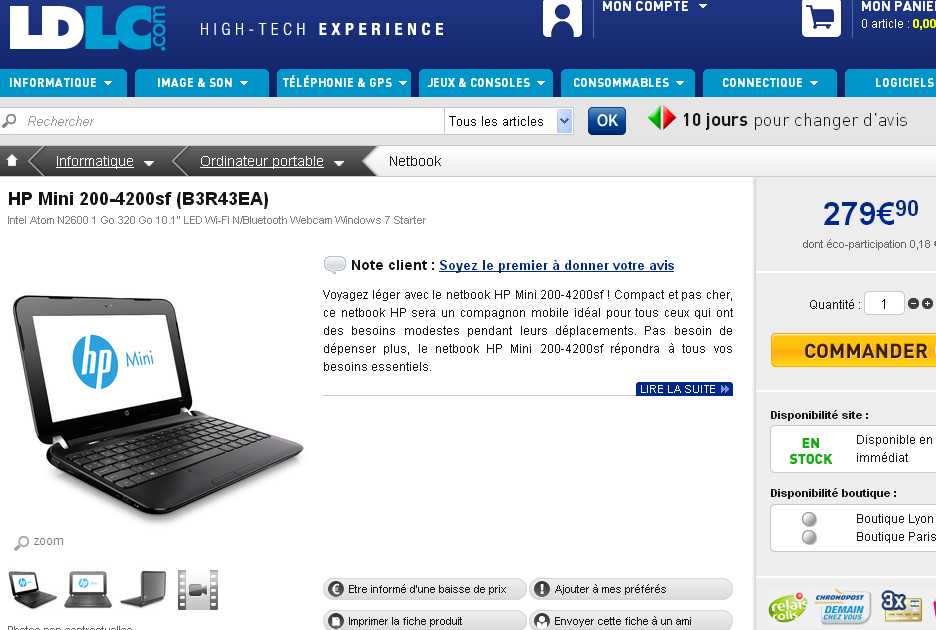Expand the Informatique breadcrumb arrow
936x630 pixels.
click(149, 162)
